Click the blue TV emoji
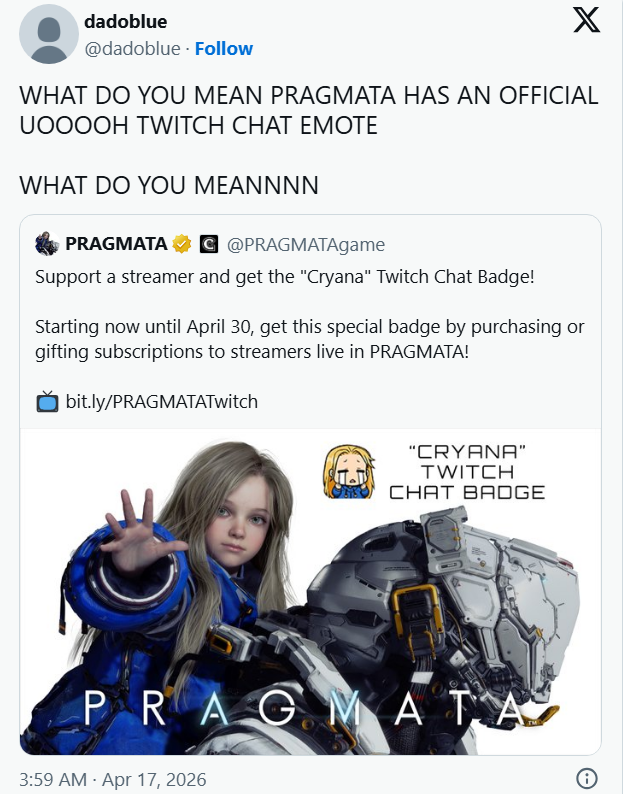Image resolution: width=623 pixels, height=794 pixels. click(47, 402)
